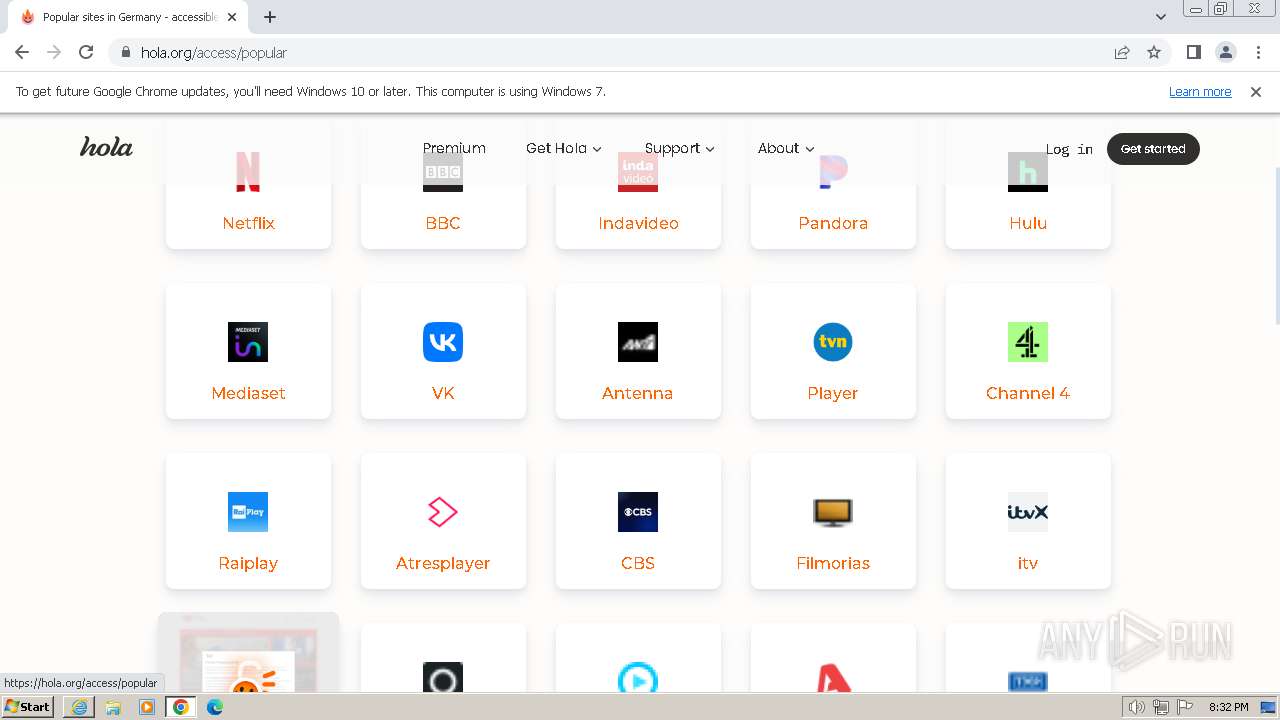The width and height of the screenshot is (1280, 720).
Task: Open the partially visible preview thumbnail
Action: (248, 653)
